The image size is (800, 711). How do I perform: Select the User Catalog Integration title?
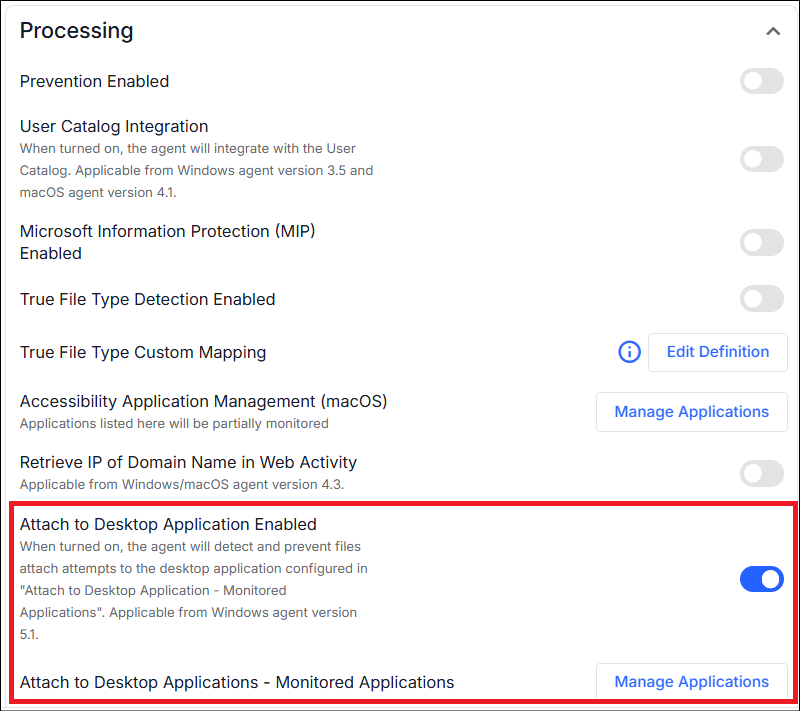pyautogui.click(x=114, y=127)
